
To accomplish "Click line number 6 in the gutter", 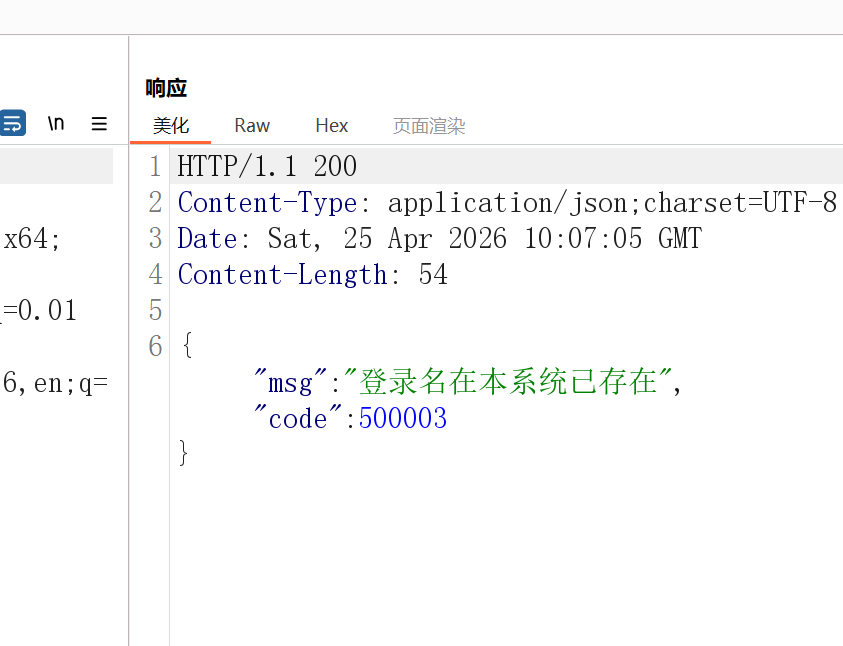I will tap(155, 346).
